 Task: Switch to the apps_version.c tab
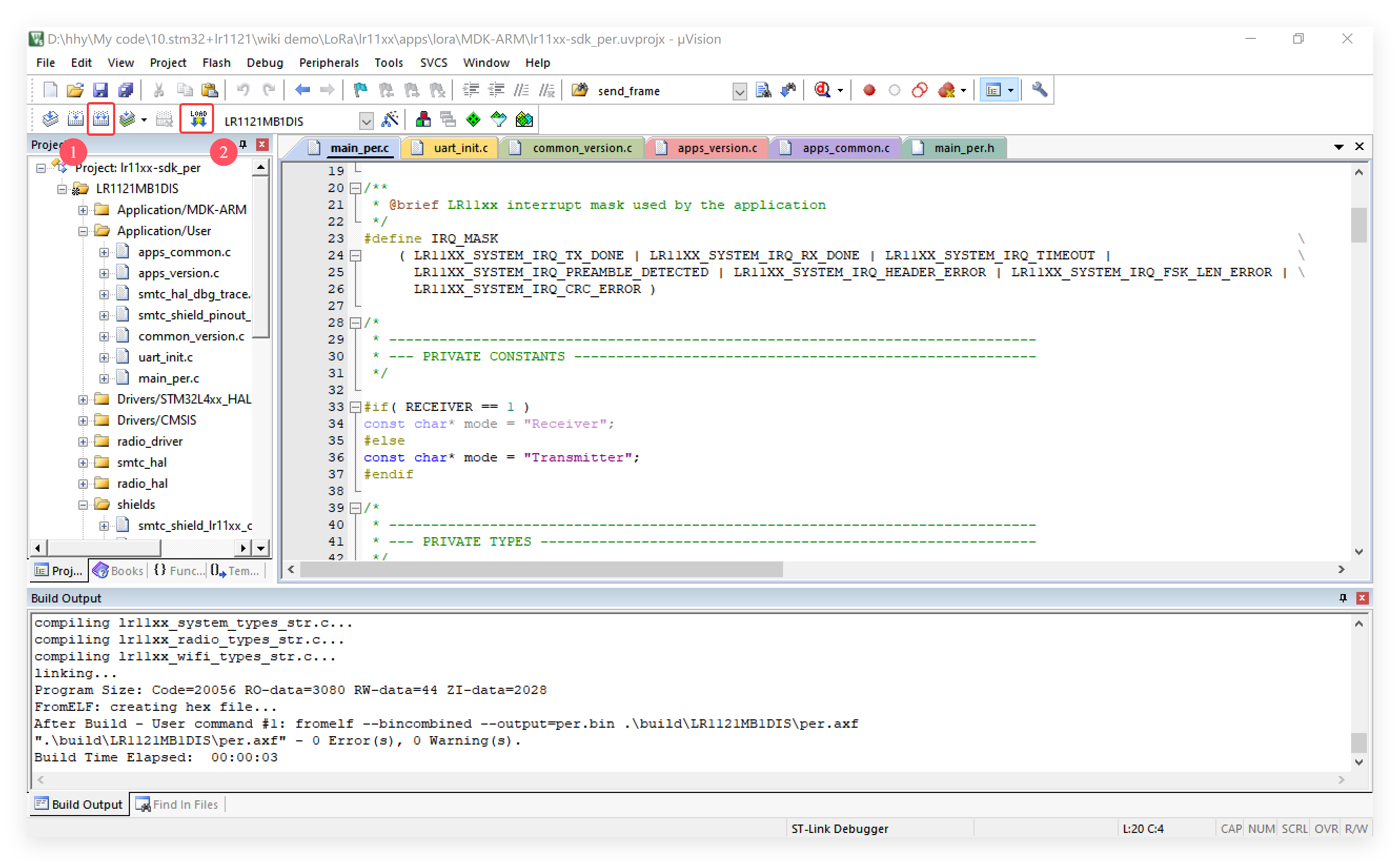[x=707, y=148]
